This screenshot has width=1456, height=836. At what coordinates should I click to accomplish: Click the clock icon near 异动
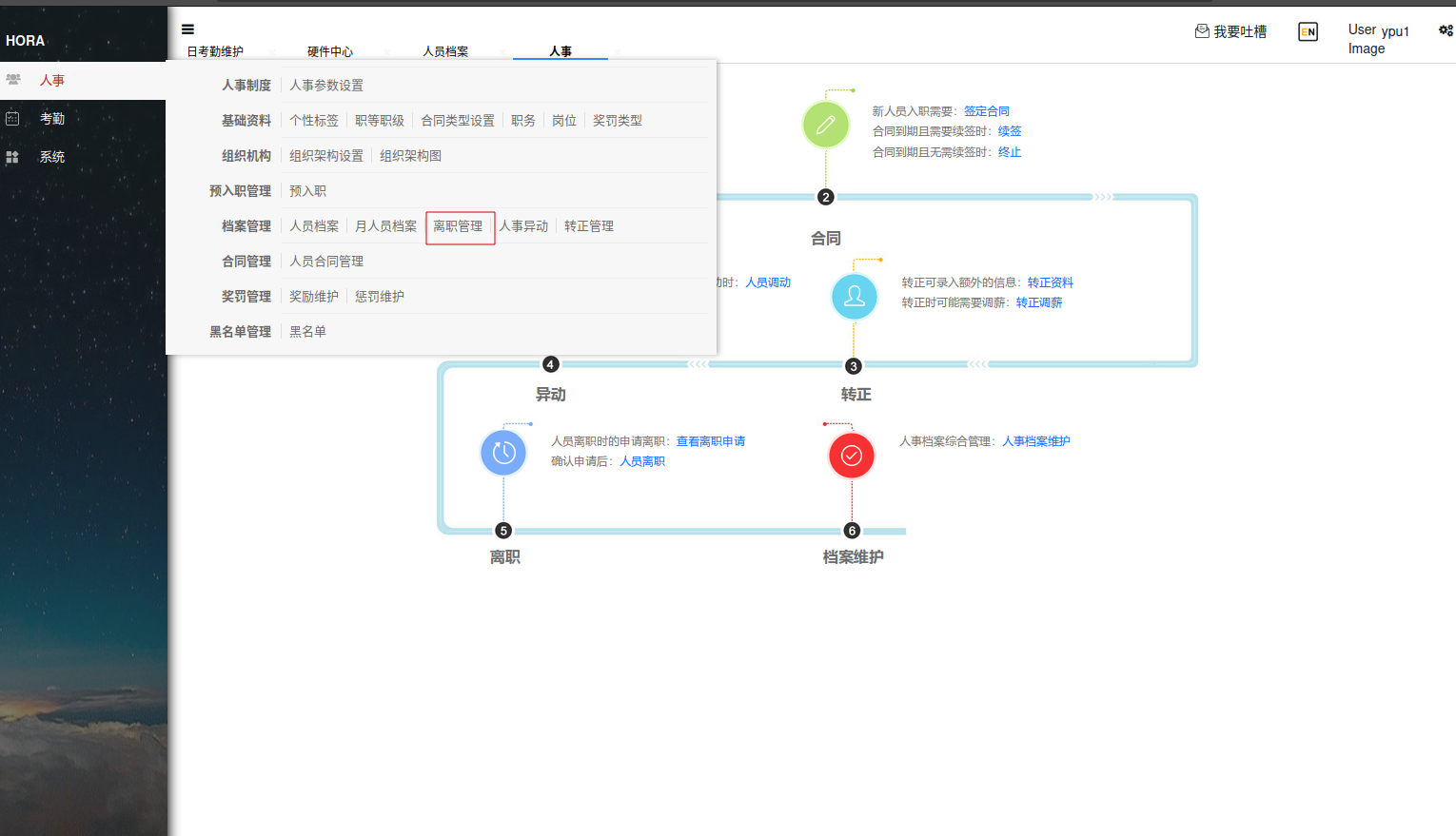[503, 453]
